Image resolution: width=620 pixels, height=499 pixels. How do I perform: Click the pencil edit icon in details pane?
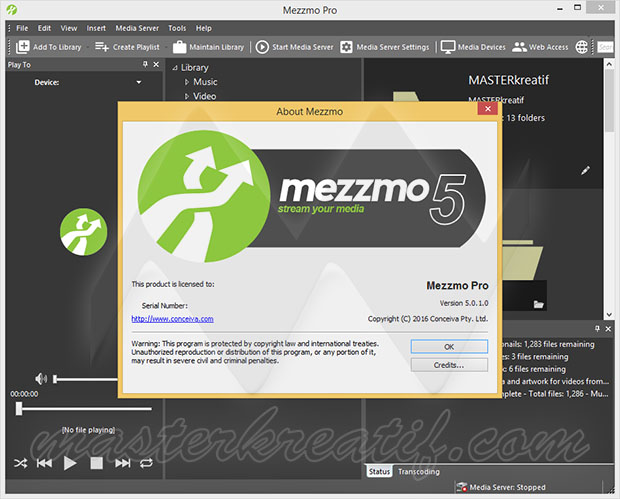click(585, 170)
